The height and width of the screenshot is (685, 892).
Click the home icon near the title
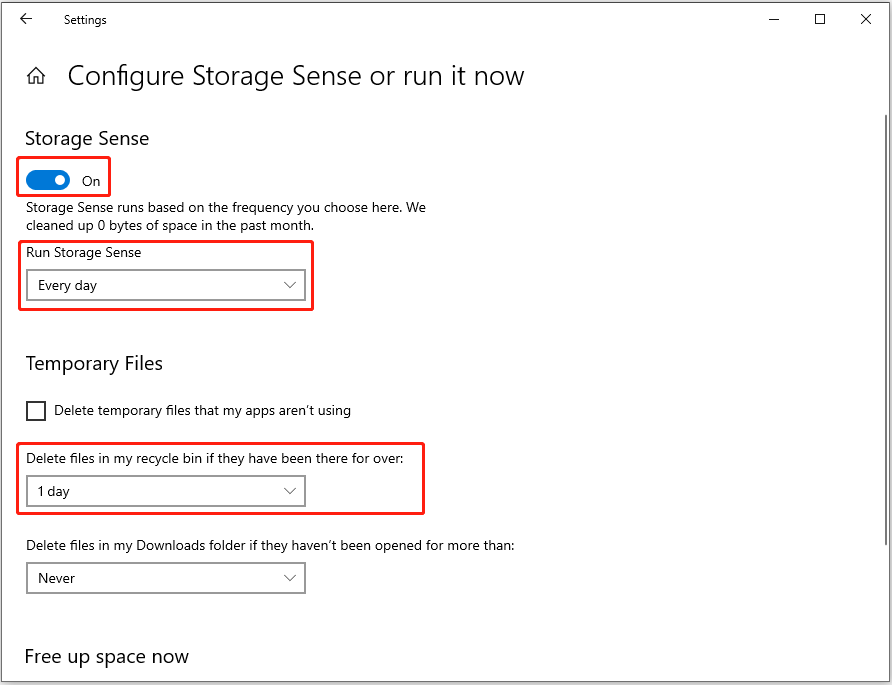click(x=36, y=74)
